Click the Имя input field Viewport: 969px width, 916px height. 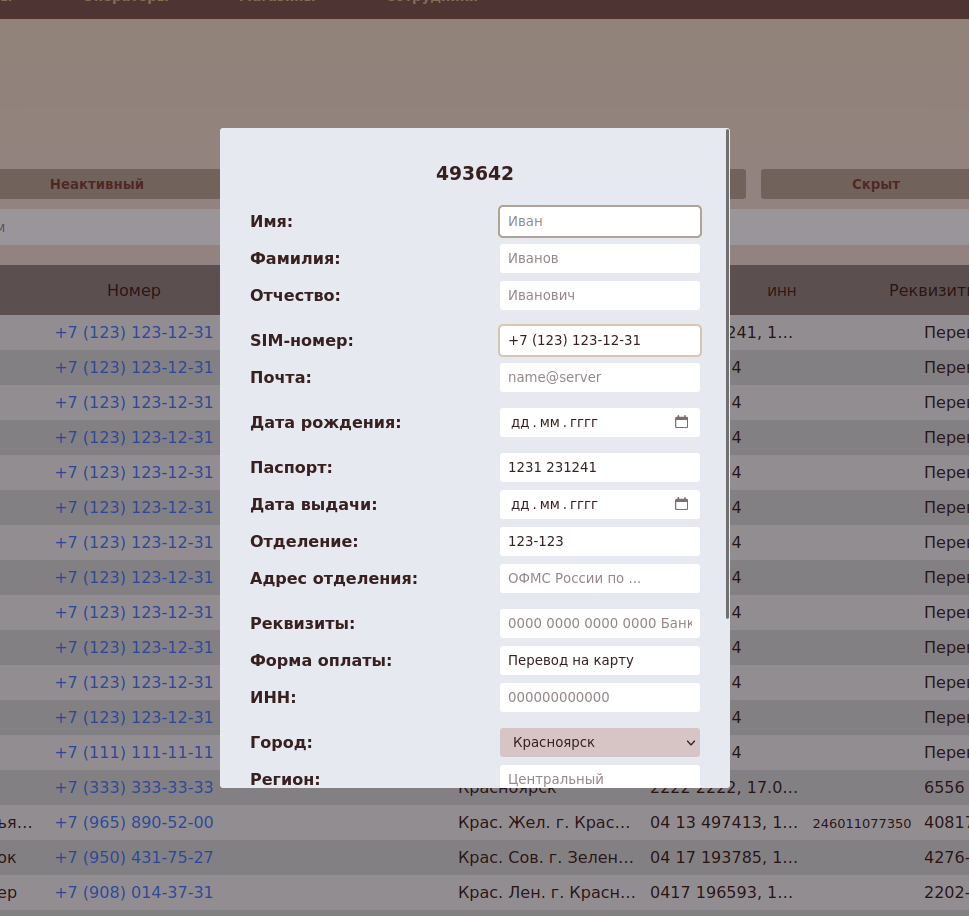point(599,221)
